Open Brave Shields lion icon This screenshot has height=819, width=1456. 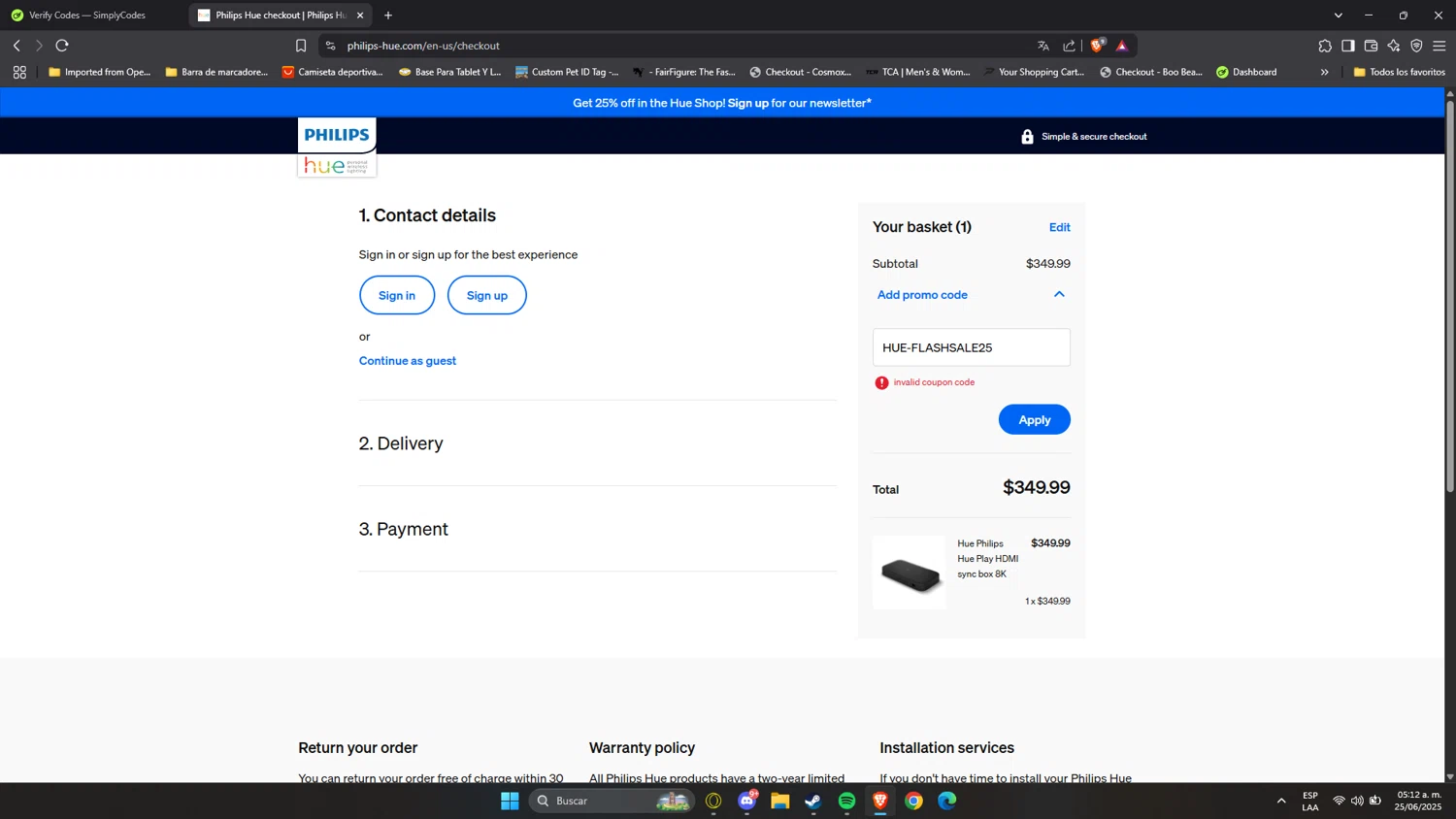[x=1098, y=46]
